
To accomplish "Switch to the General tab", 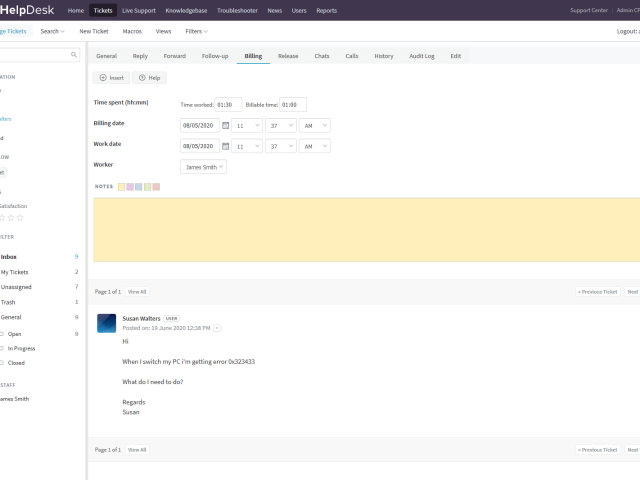I will [107, 56].
